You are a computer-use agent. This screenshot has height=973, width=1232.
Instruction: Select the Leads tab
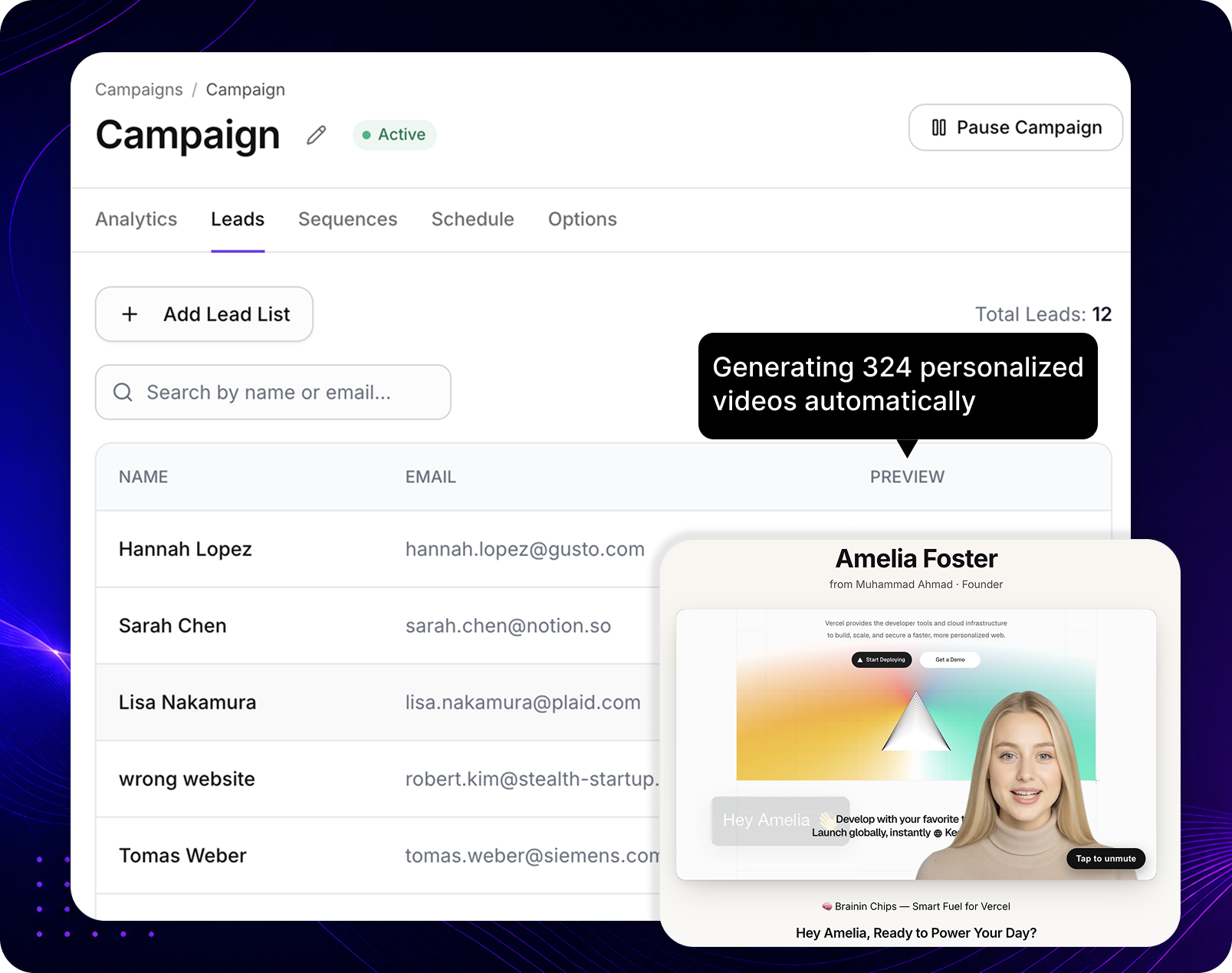(238, 219)
